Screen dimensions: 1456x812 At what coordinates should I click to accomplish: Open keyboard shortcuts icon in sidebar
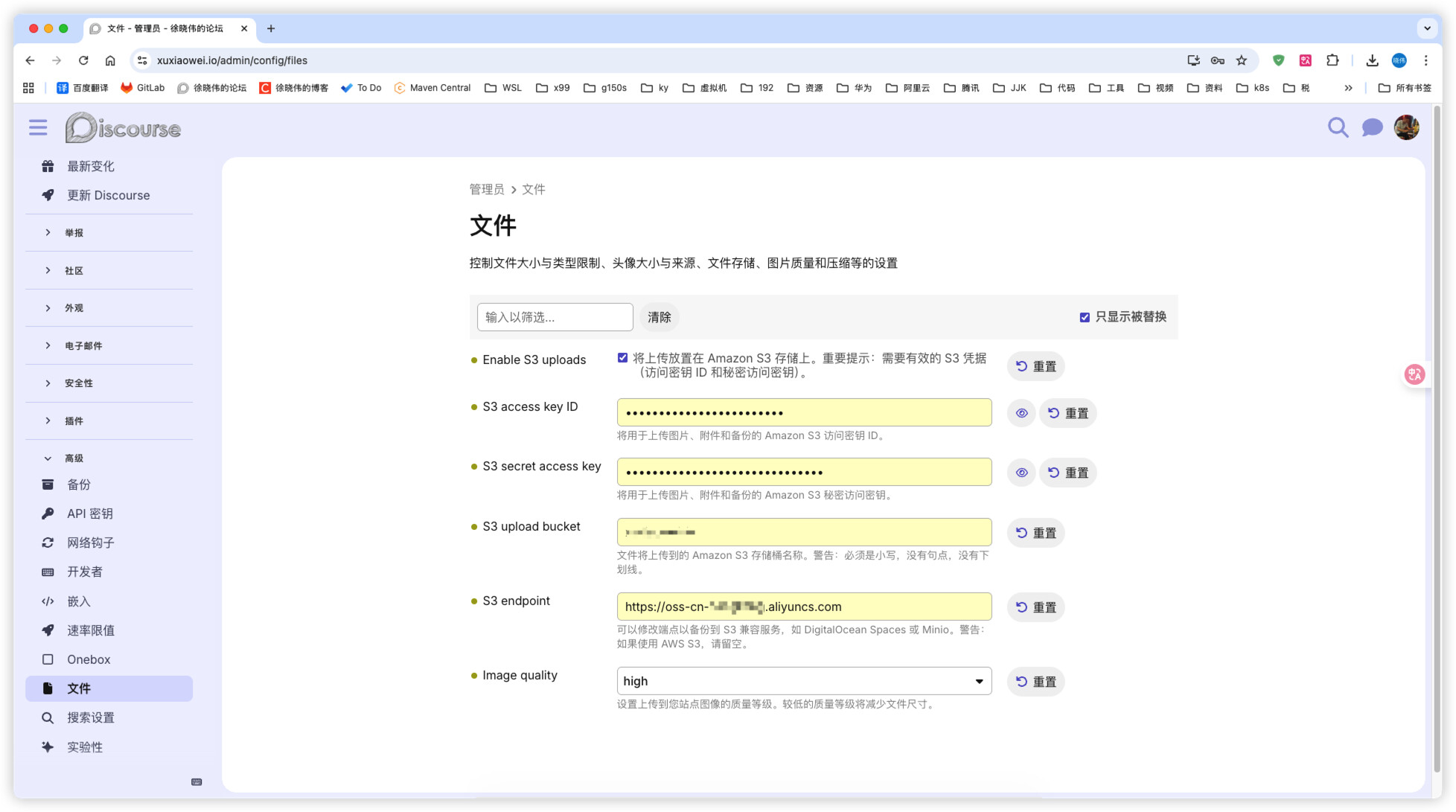197,782
